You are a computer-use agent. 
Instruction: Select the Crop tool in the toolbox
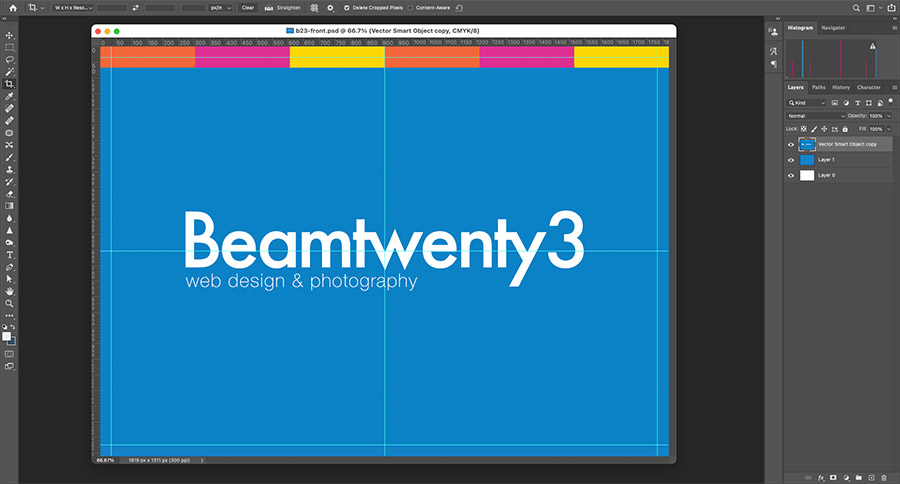tap(9, 84)
